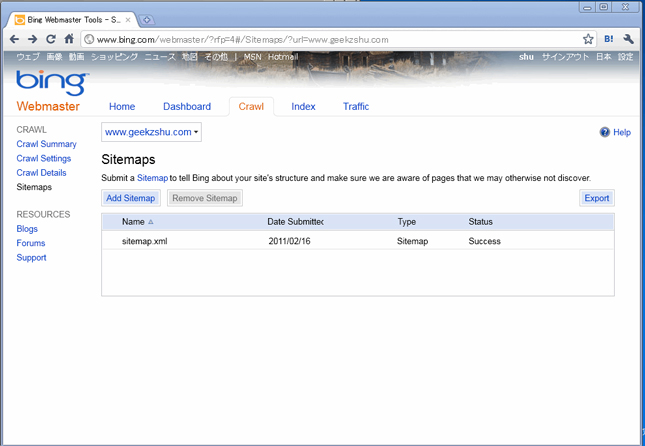Click the blue Help question mark icon
This screenshot has height=446, width=645.
tap(604, 132)
